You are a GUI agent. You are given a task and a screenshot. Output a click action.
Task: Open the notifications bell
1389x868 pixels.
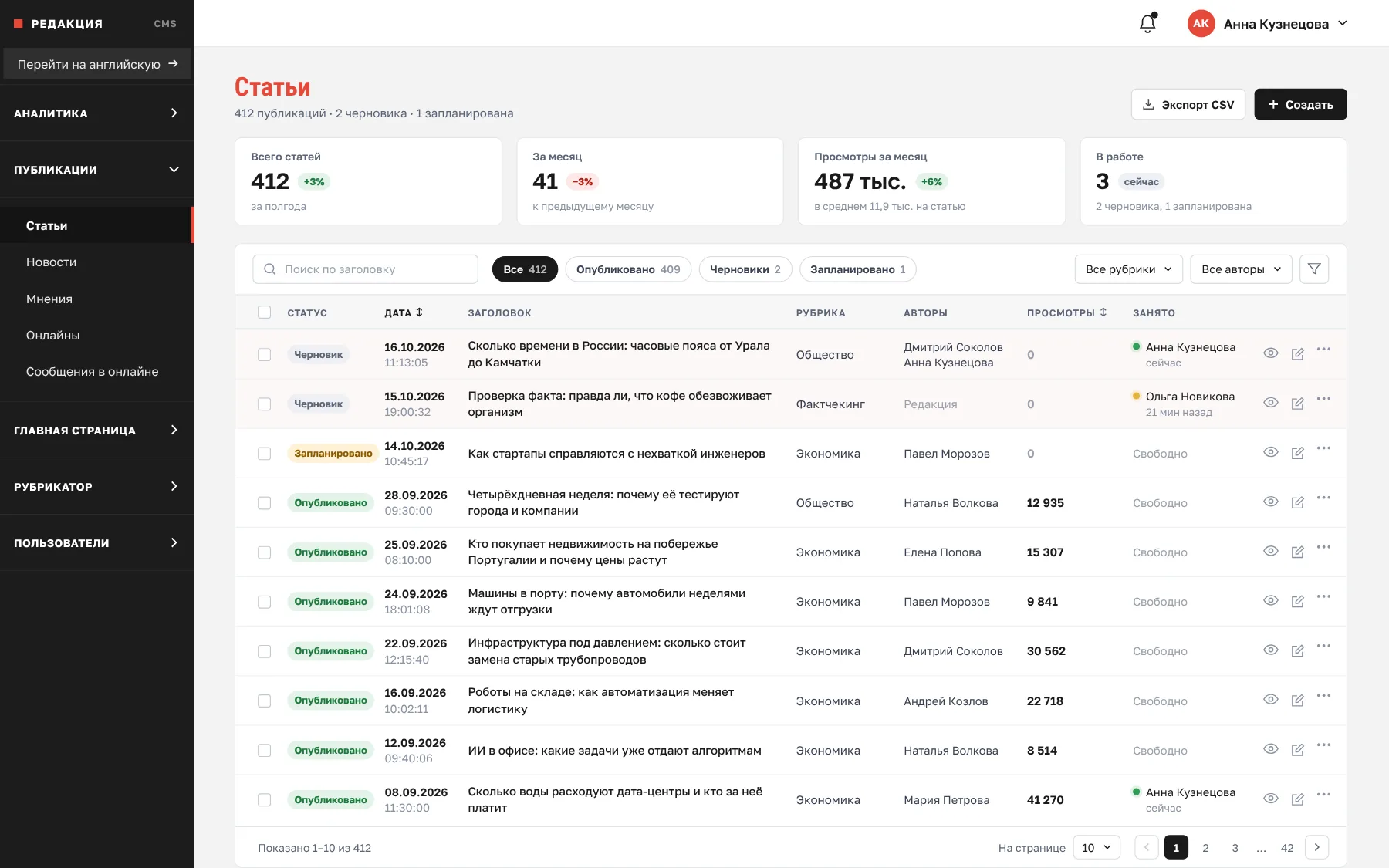(1147, 23)
